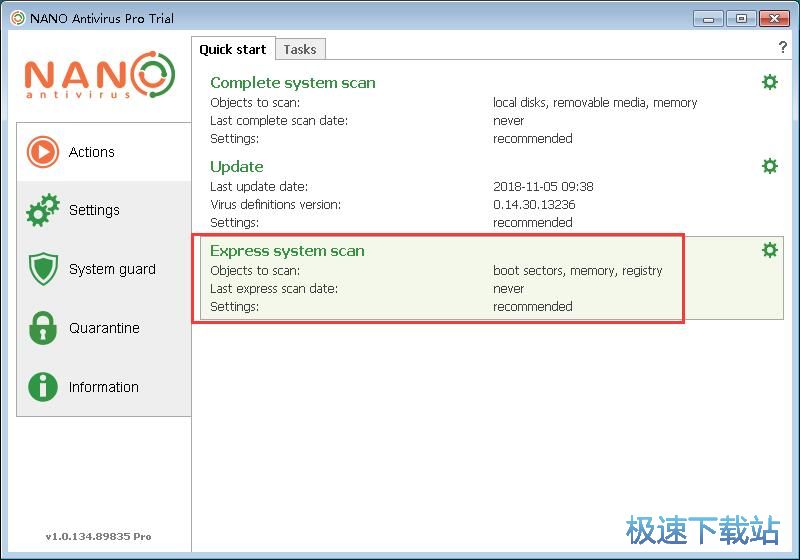Open Quarantine sidebar label
Screen dimensions: 800x560
[x=104, y=328]
